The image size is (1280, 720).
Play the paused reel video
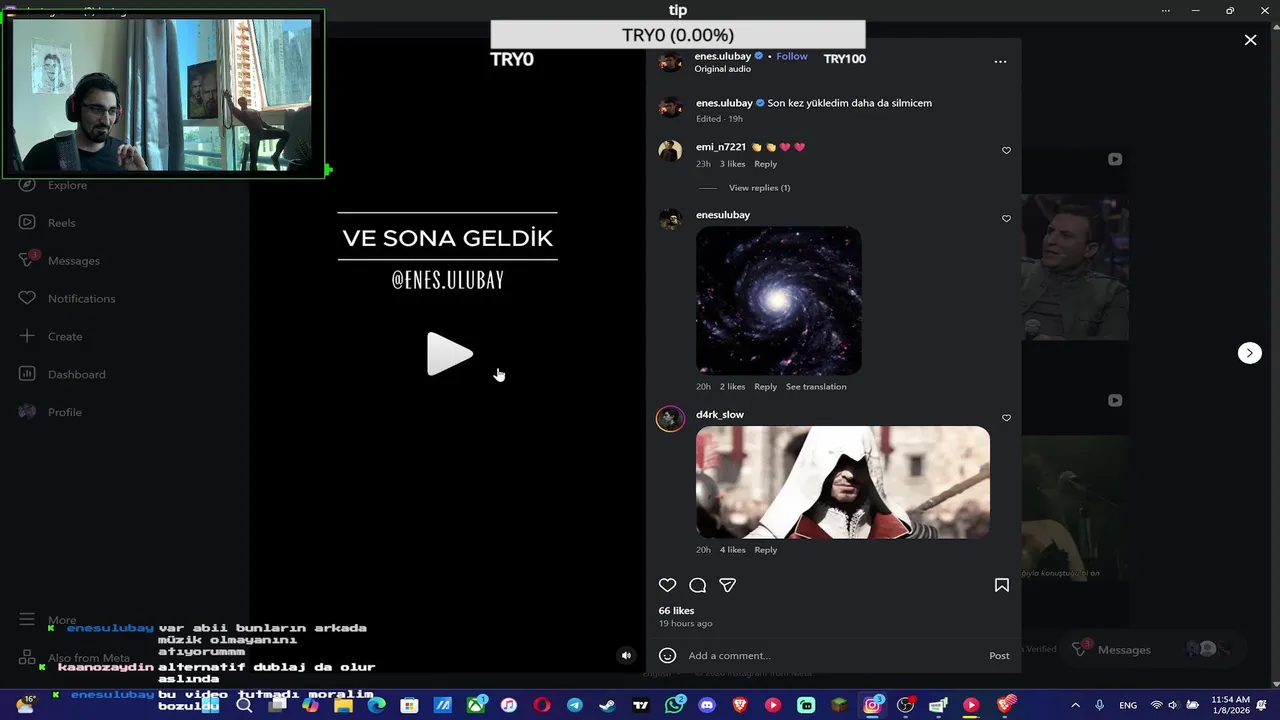[449, 354]
